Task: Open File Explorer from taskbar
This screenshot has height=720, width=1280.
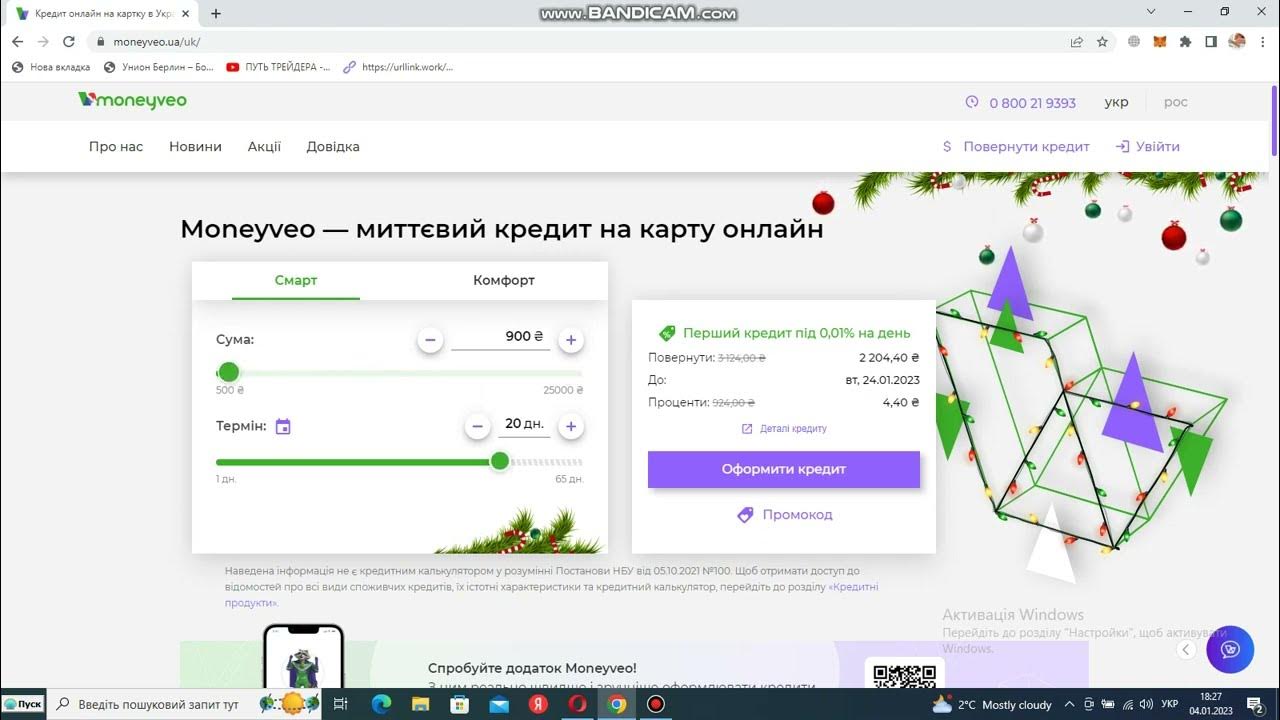Action: coord(420,704)
